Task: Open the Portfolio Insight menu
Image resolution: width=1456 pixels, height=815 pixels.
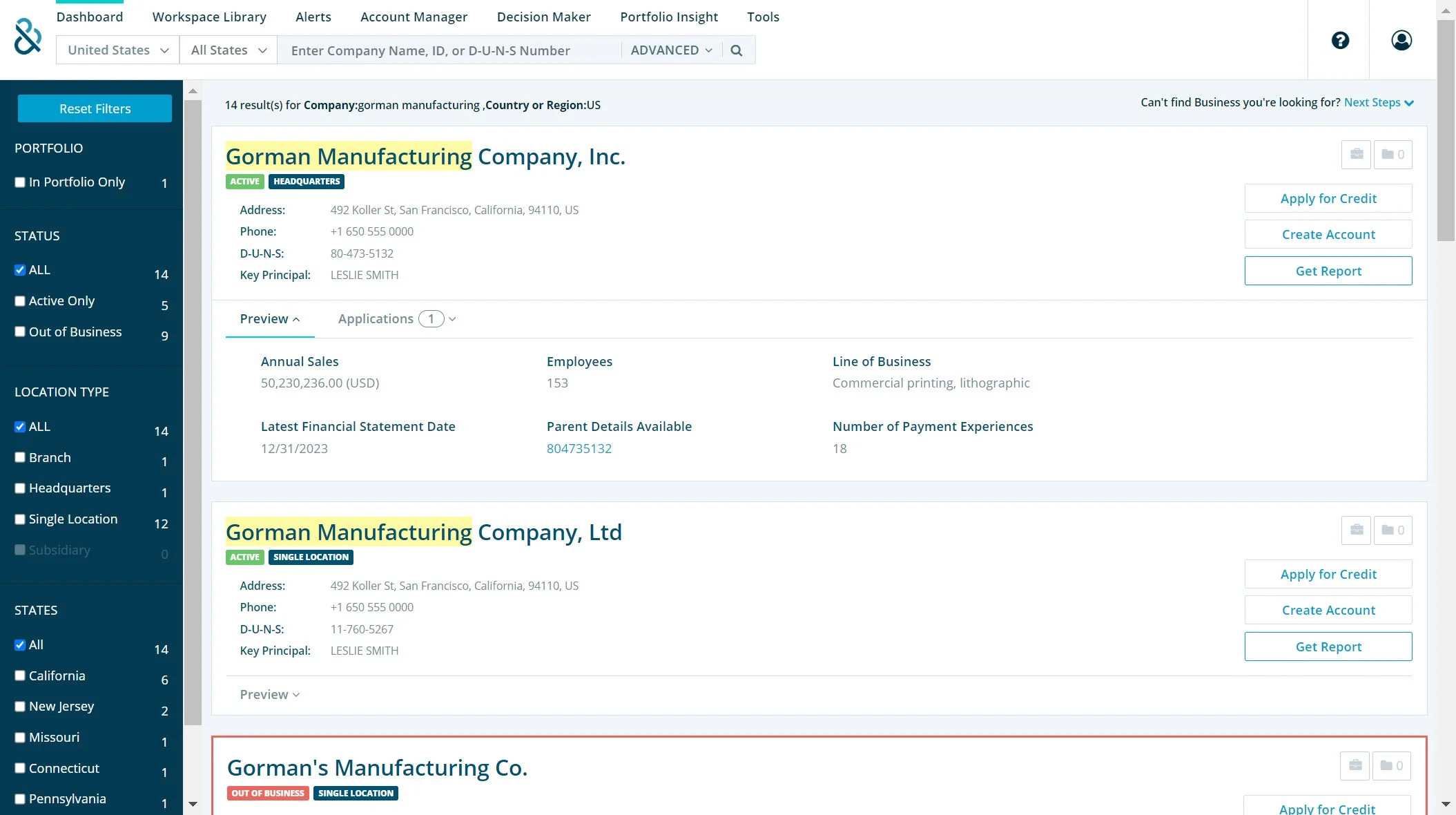Action: [x=669, y=17]
